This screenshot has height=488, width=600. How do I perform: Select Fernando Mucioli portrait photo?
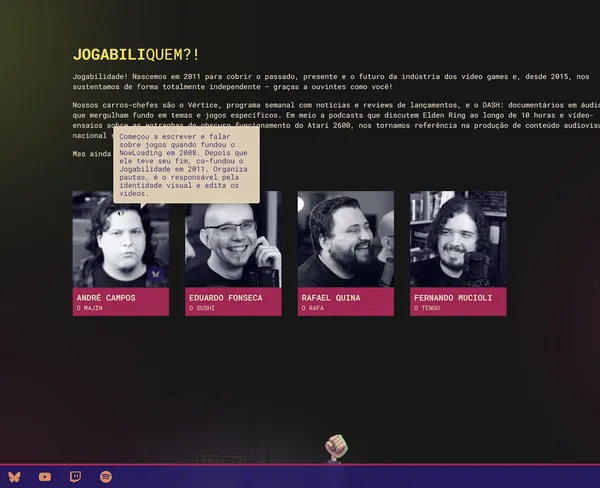point(458,239)
